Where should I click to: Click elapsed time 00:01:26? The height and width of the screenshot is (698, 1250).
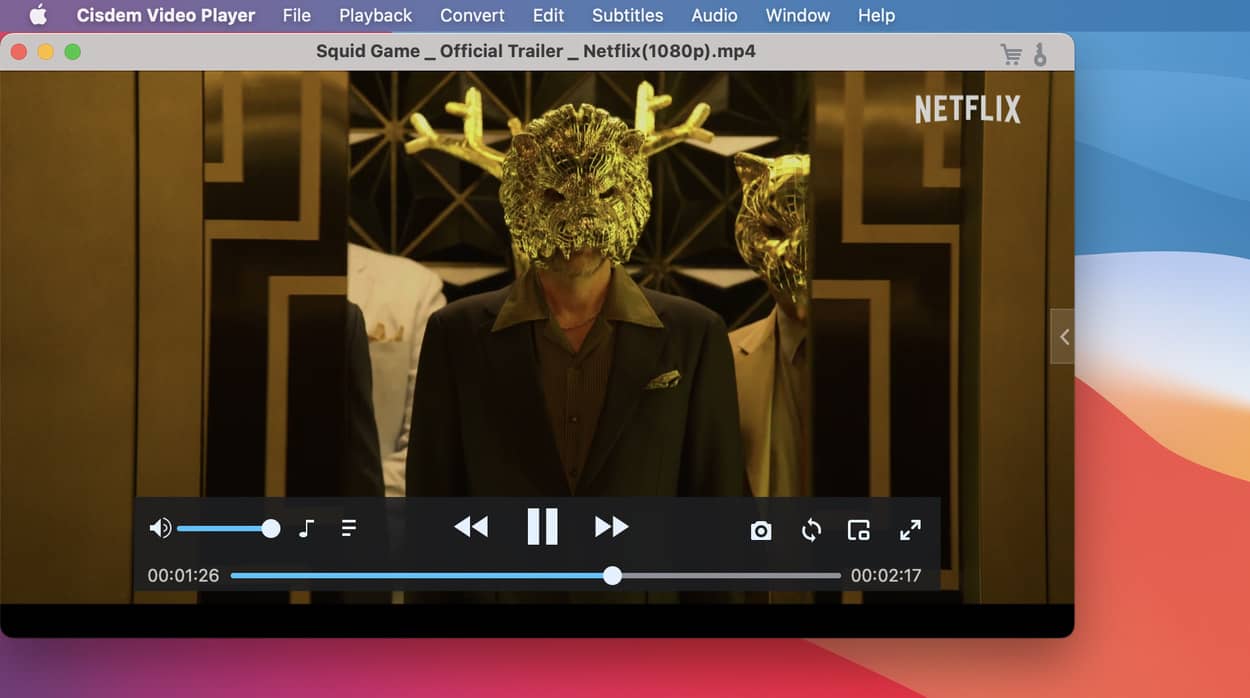point(183,576)
